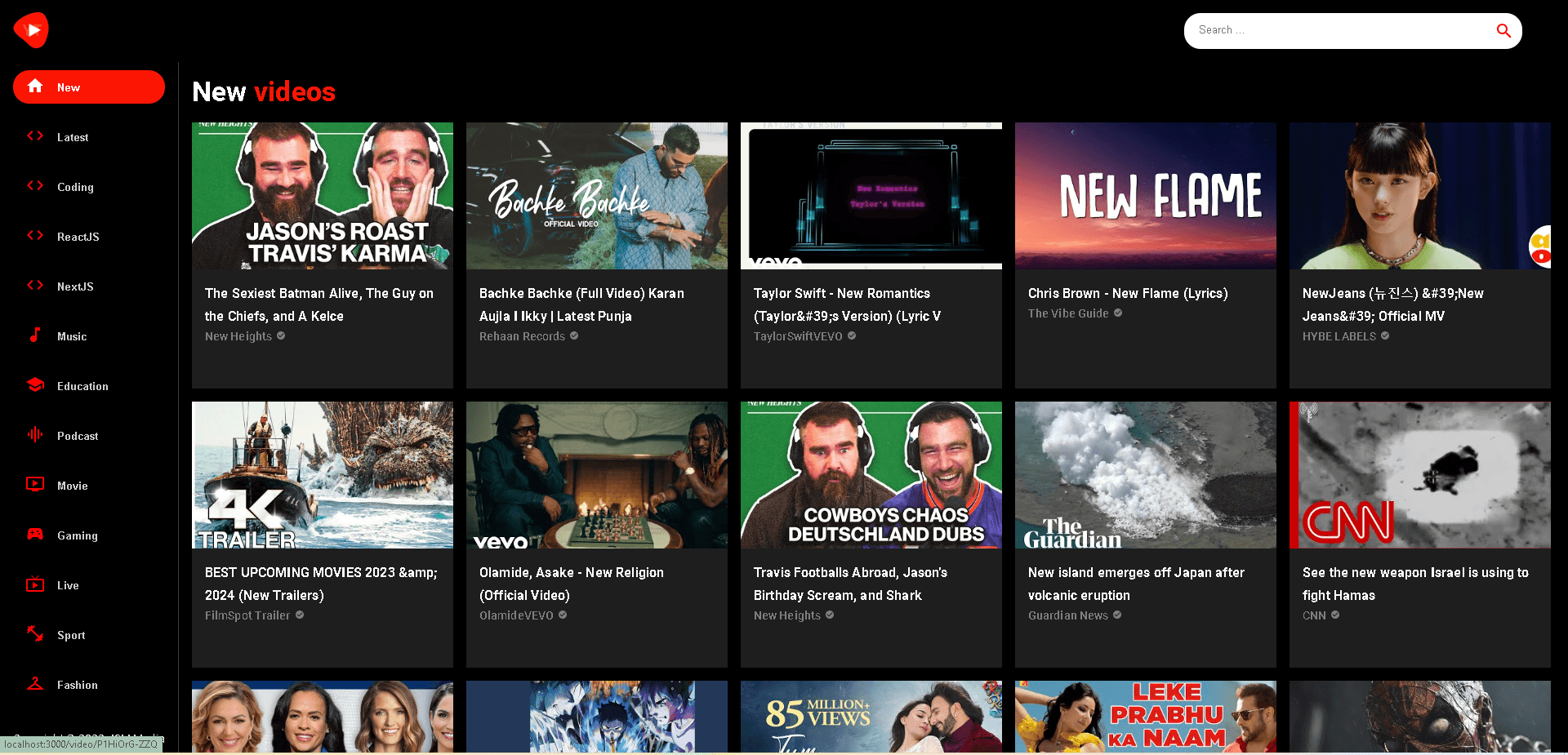
Task: Visit the The Vibe Guide channel link
Action: click(1068, 313)
